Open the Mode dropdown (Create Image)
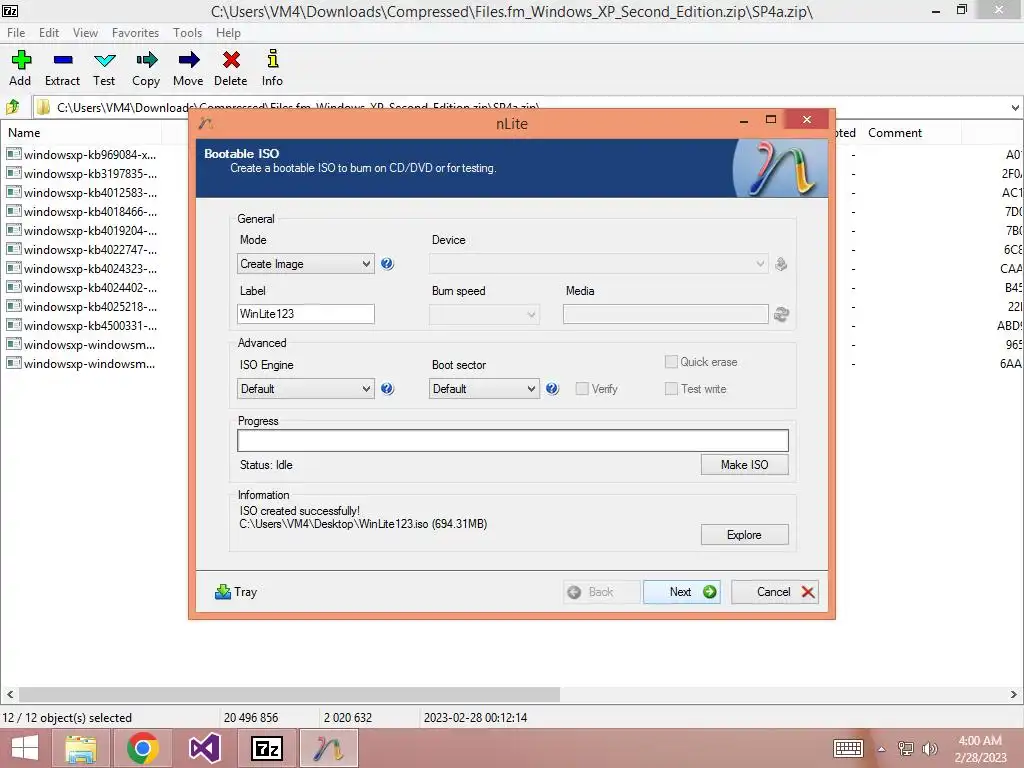The width and height of the screenshot is (1024, 768). [306, 264]
